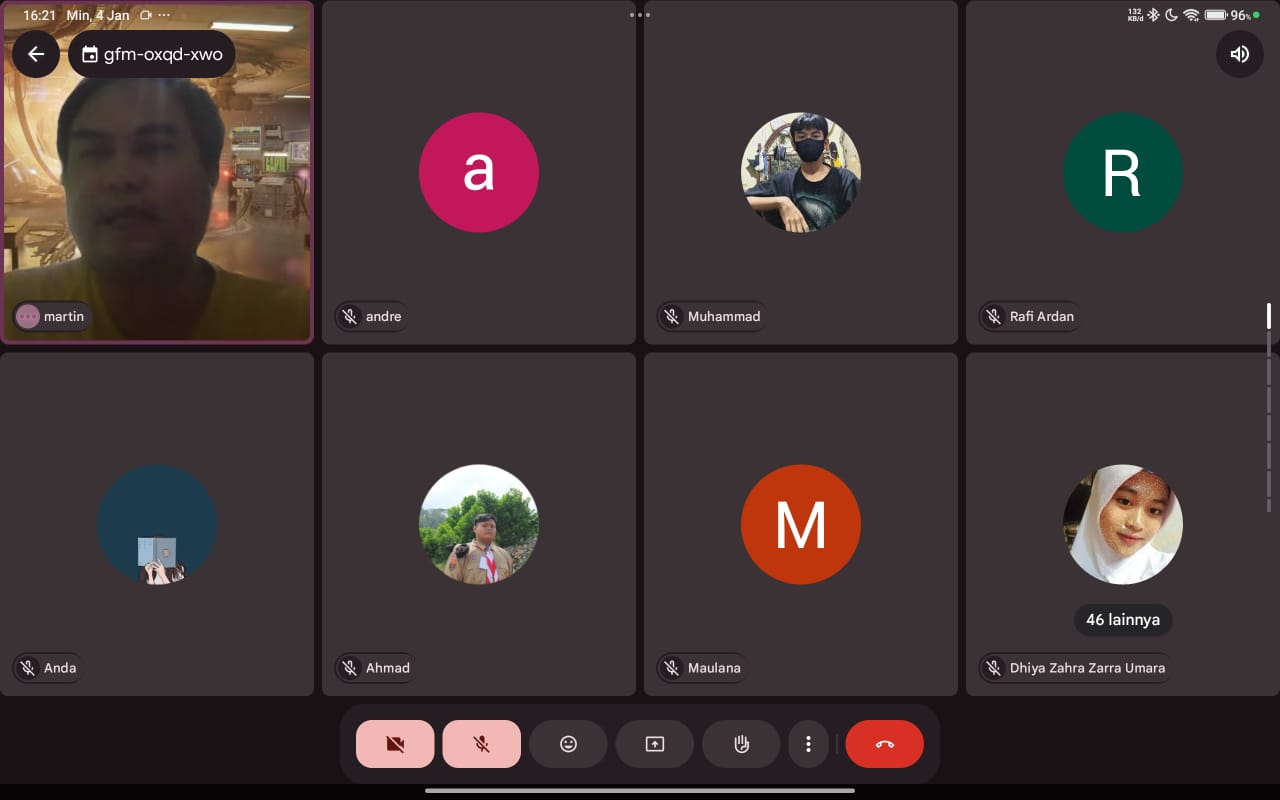The width and height of the screenshot is (1280, 800).
Task: Tap the muted mic icon beside andre
Action: (350, 316)
